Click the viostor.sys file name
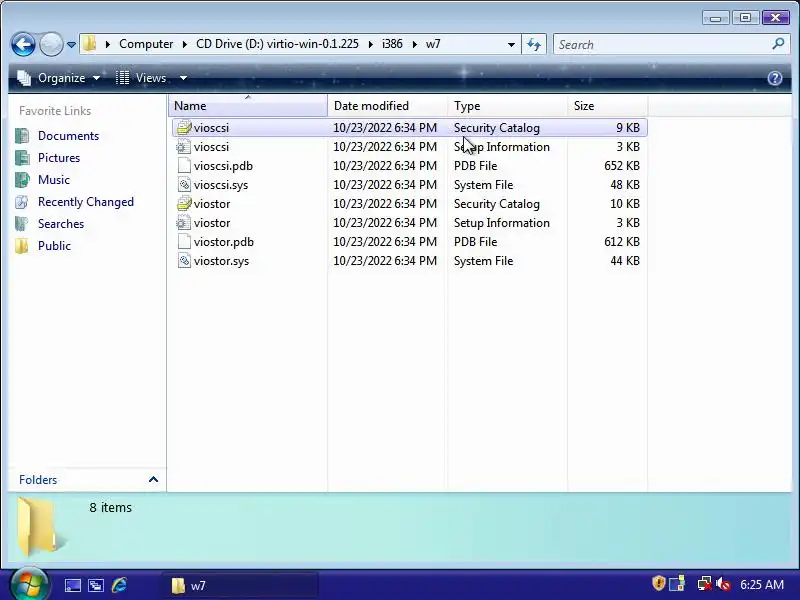800x600 pixels. 221,261
